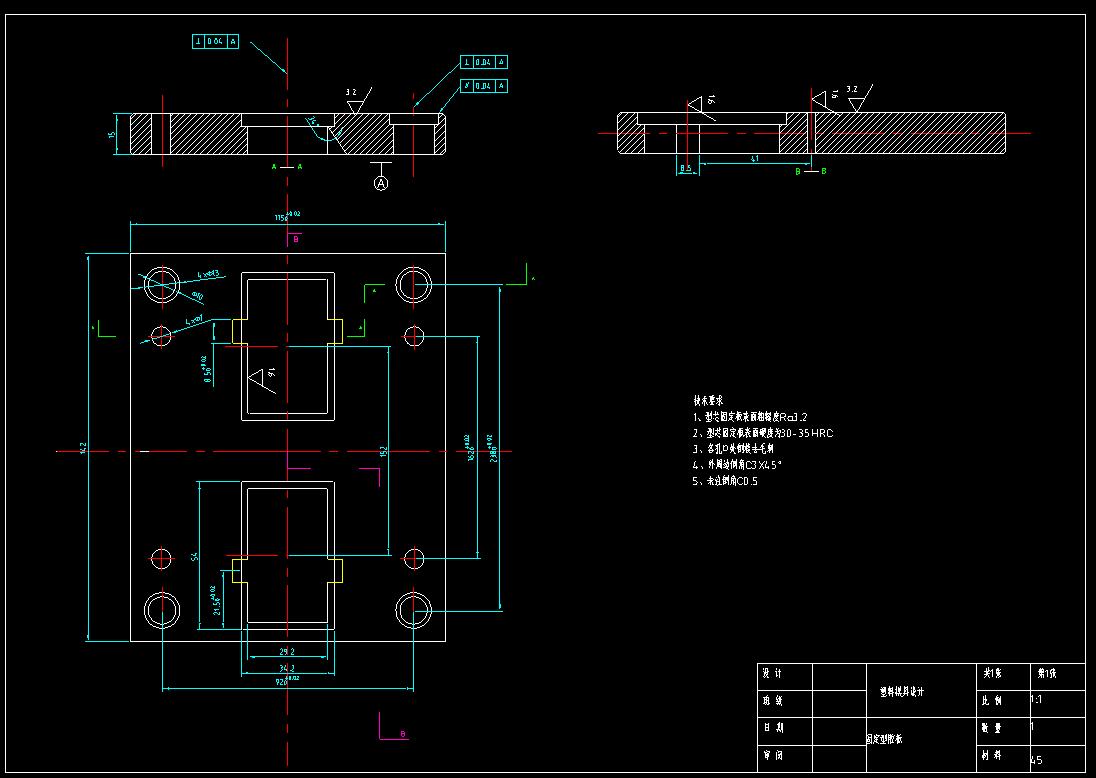Image resolution: width=1096 pixels, height=778 pixels.
Task: Select the perpendicularity tolerance frame 0.04 A
Action: click(215, 41)
